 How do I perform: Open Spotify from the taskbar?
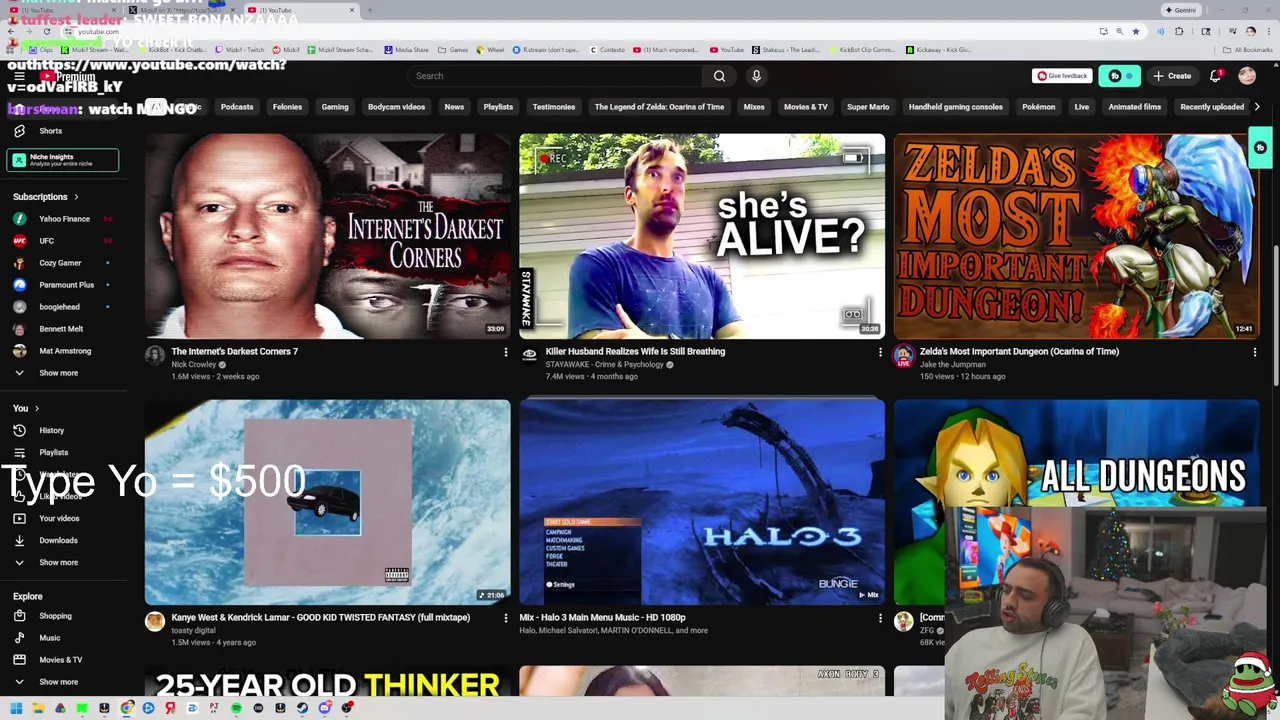point(236,708)
